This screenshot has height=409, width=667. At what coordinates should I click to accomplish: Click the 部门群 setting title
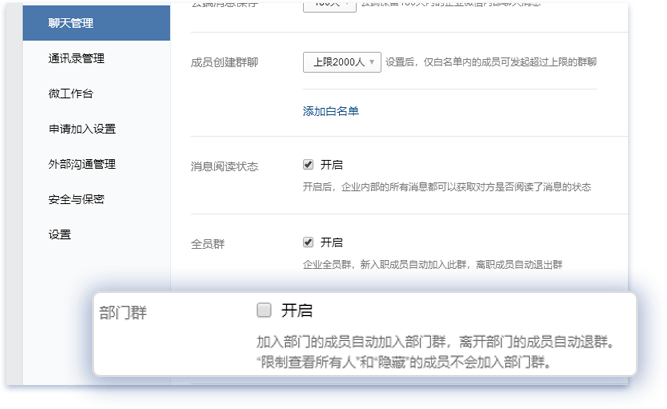pyautogui.click(x=125, y=312)
